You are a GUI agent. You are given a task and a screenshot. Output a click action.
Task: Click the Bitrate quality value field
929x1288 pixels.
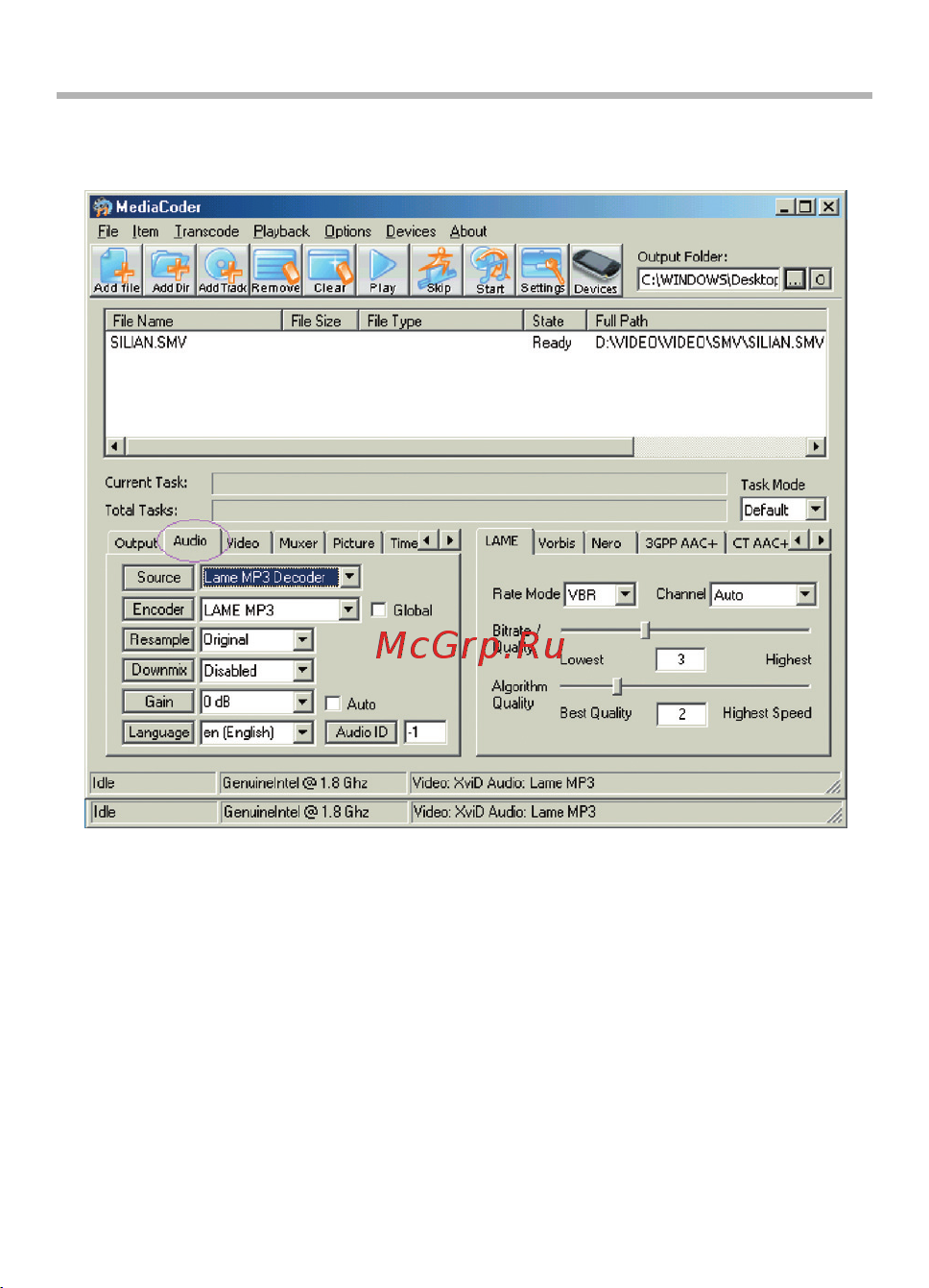(680, 659)
